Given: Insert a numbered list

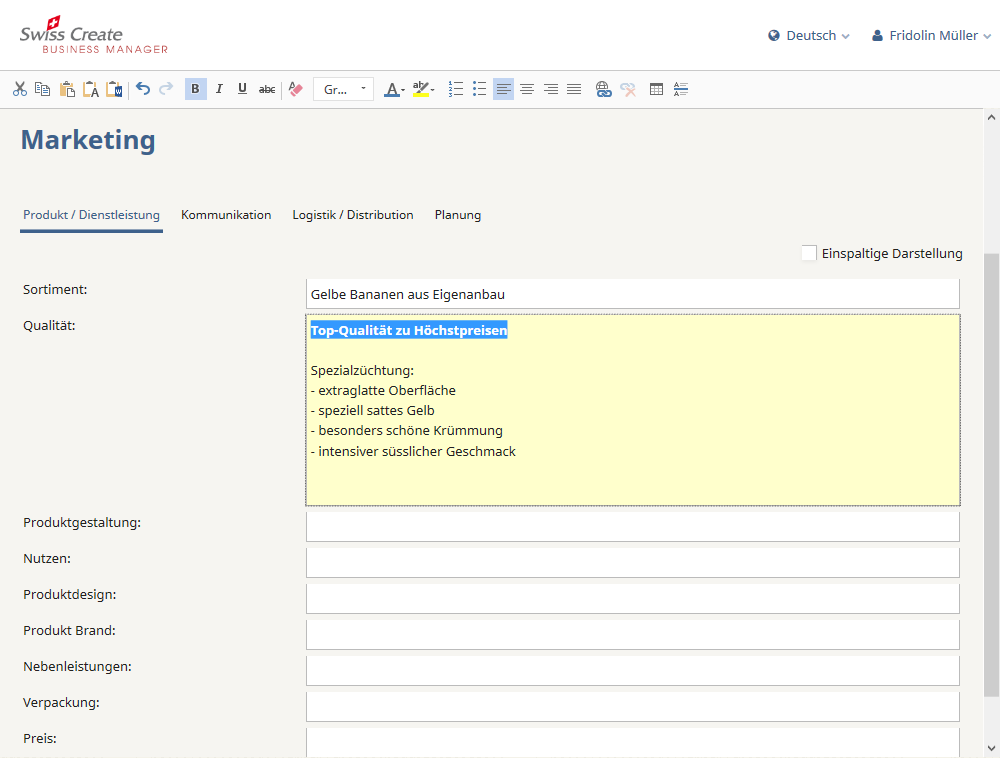Looking at the screenshot, I should coord(456,89).
